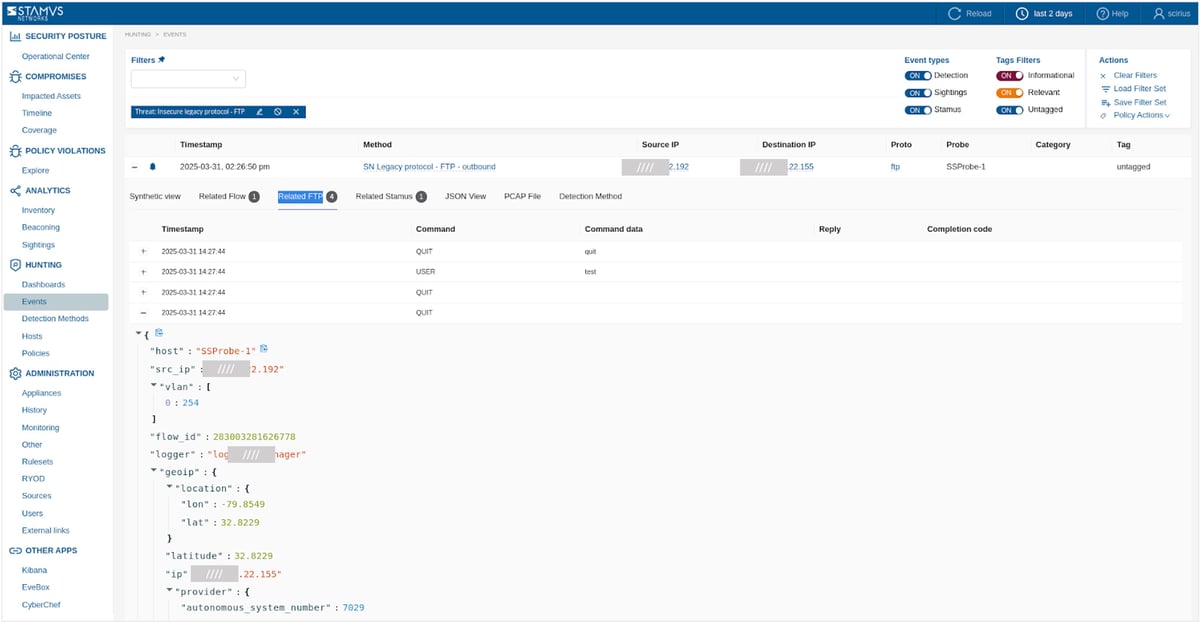Select the Related FTP tab
The width and height of the screenshot is (1200, 622).
click(x=307, y=197)
